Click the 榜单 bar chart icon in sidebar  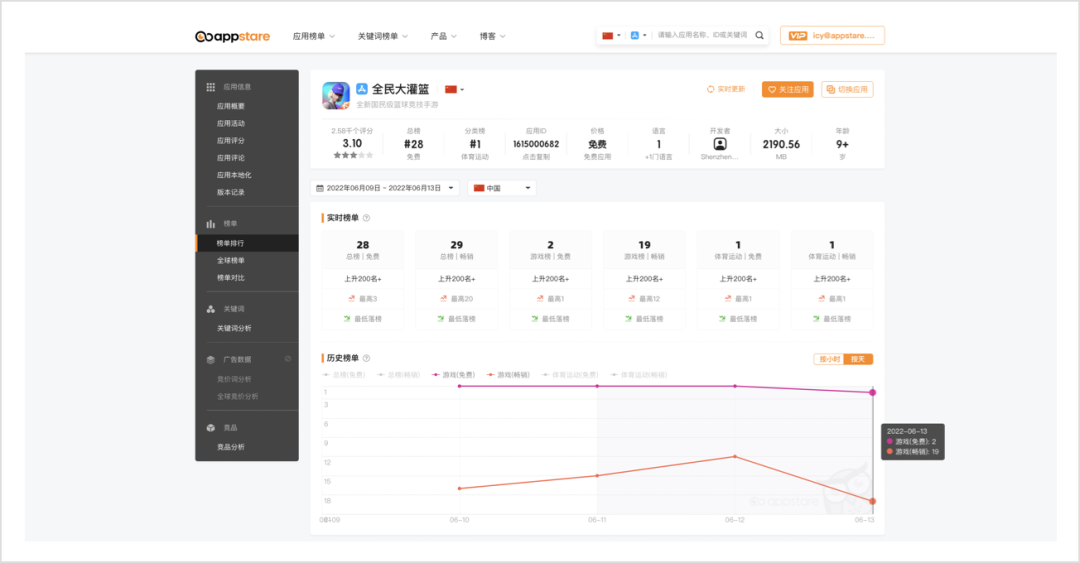211,224
